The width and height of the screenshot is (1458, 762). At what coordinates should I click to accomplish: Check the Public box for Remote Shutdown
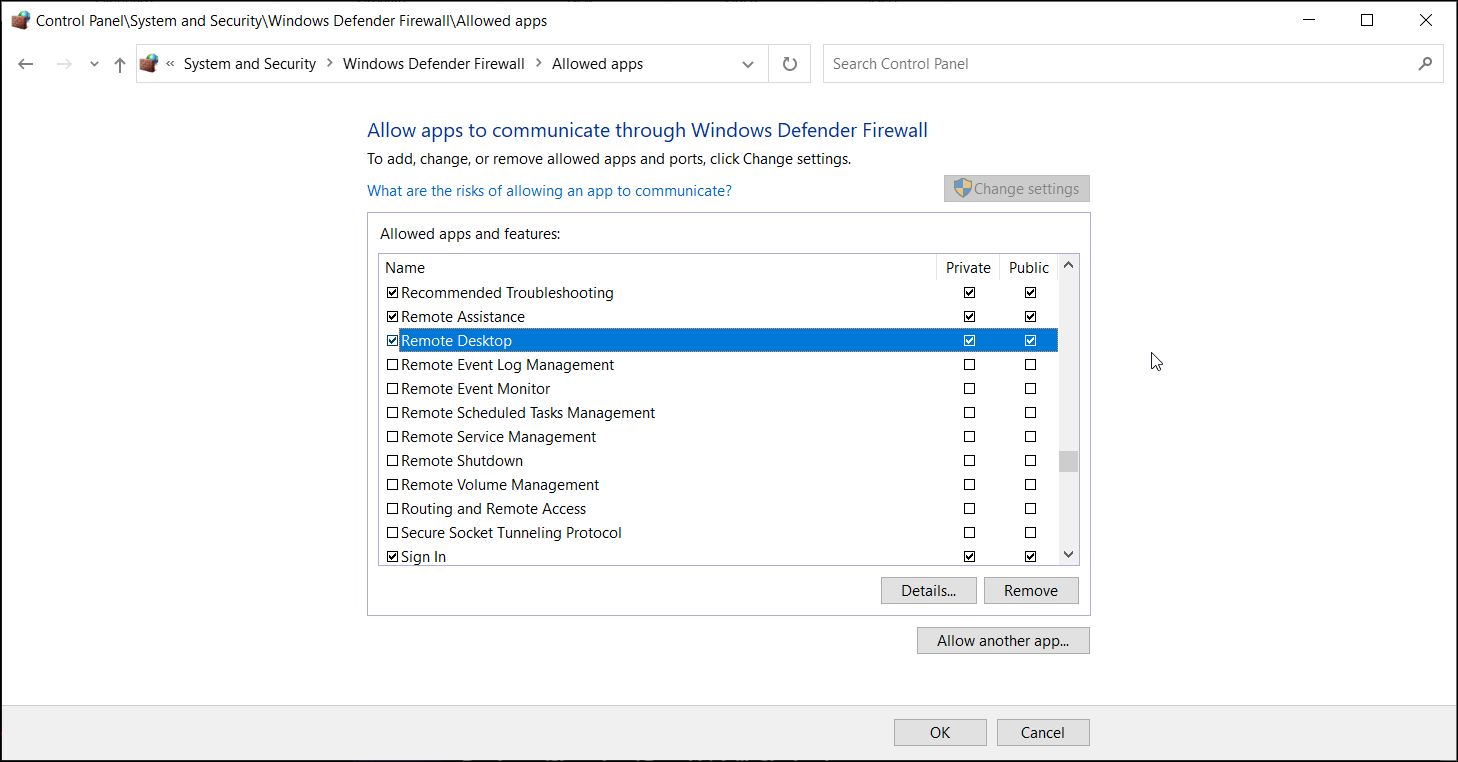click(1030, 460)
